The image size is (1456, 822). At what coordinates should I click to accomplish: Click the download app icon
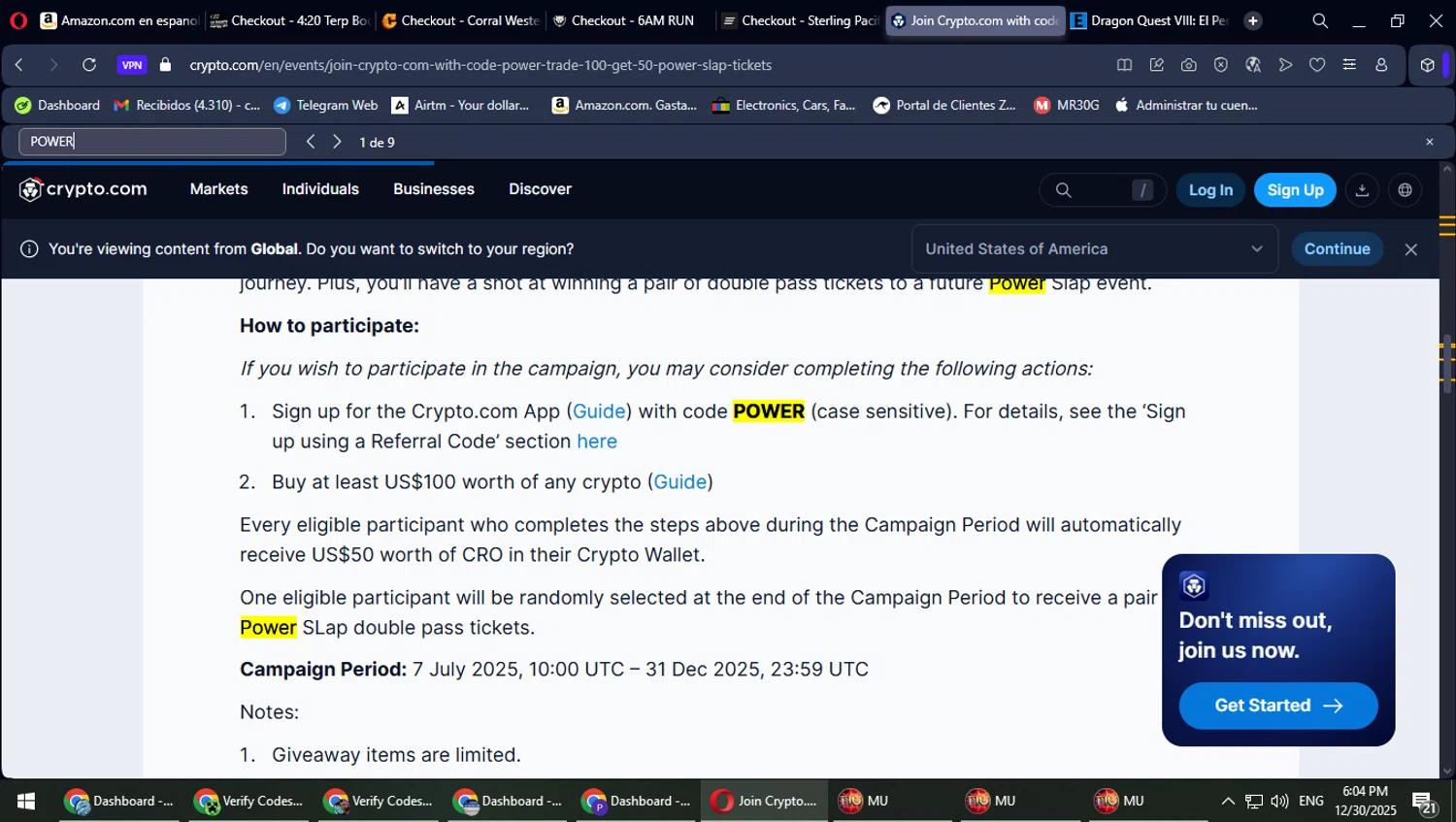pos(1362,190)
